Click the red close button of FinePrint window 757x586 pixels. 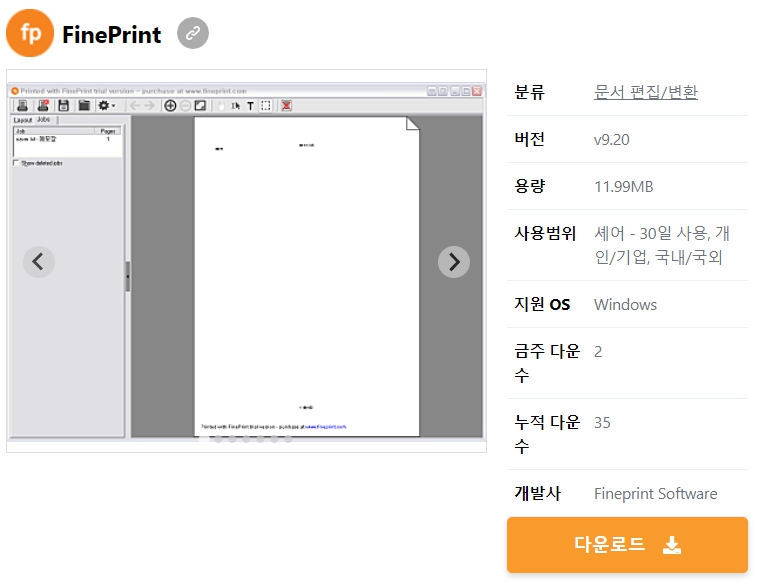(x=477, y=91)
